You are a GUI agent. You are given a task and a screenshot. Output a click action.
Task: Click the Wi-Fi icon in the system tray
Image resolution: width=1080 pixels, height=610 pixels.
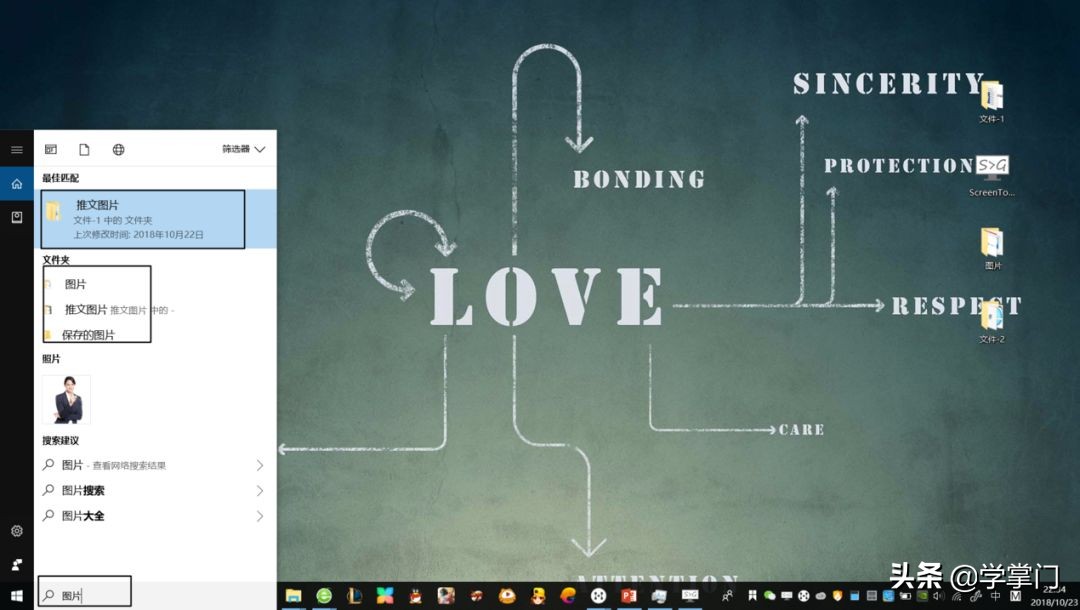tap(957, 596)
